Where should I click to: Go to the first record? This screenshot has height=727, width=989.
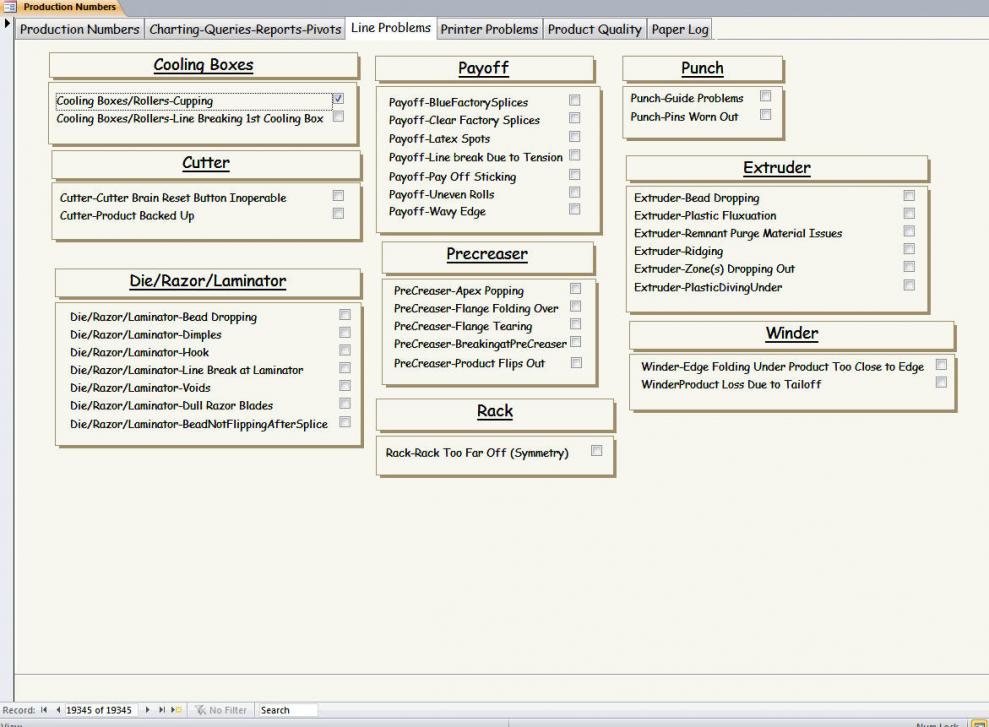coord(44,710)
